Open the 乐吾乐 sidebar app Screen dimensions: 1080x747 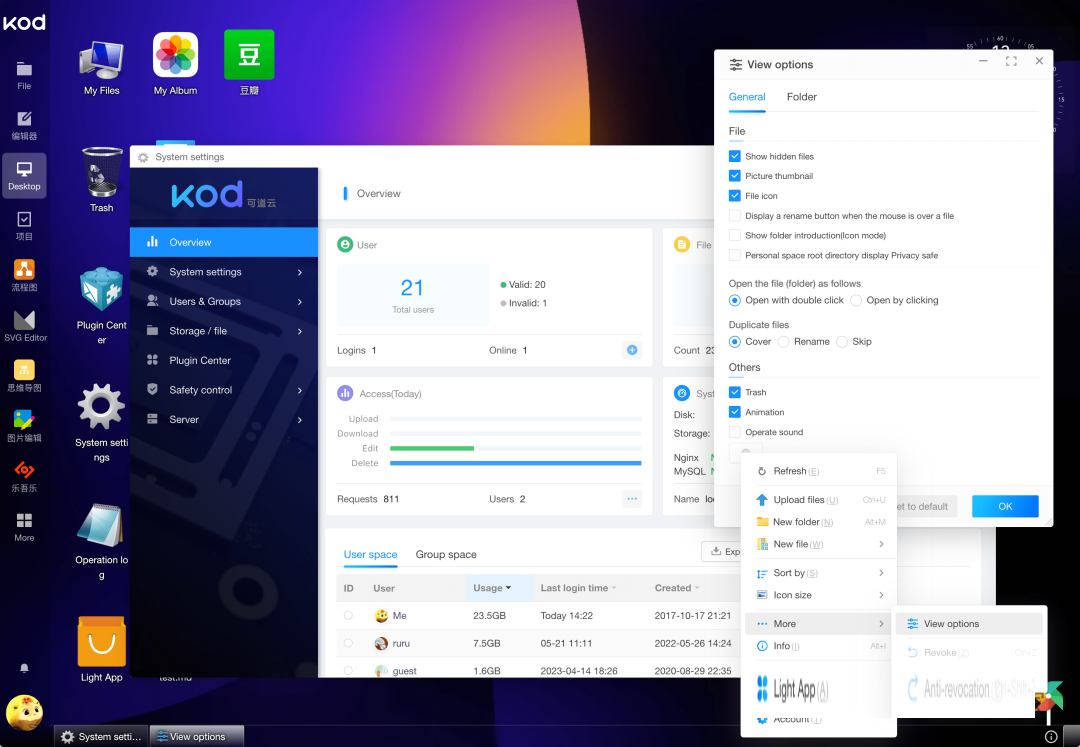(x=24, y=477)
